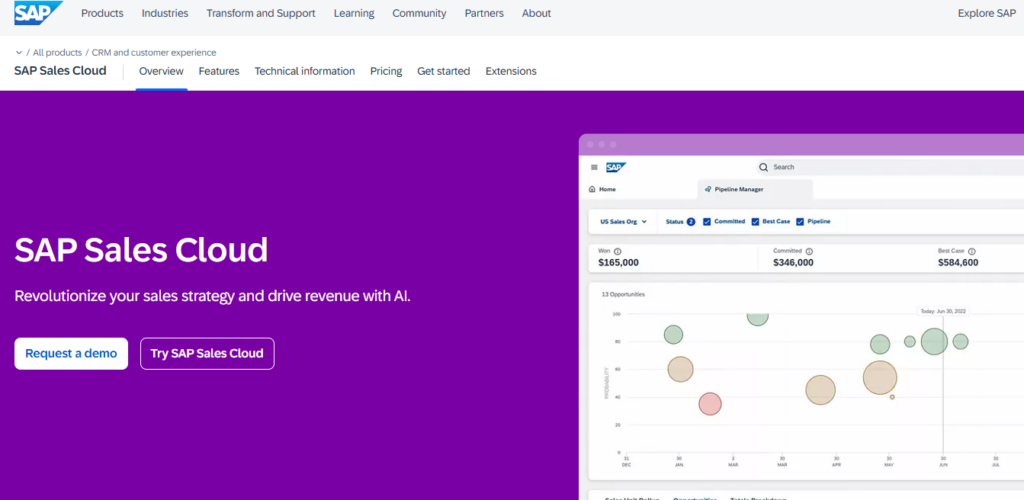Viewport: 1024px width, 500px height.
Task: Expand the breadcrumb chevron dropdown
Action: [18, 53]
